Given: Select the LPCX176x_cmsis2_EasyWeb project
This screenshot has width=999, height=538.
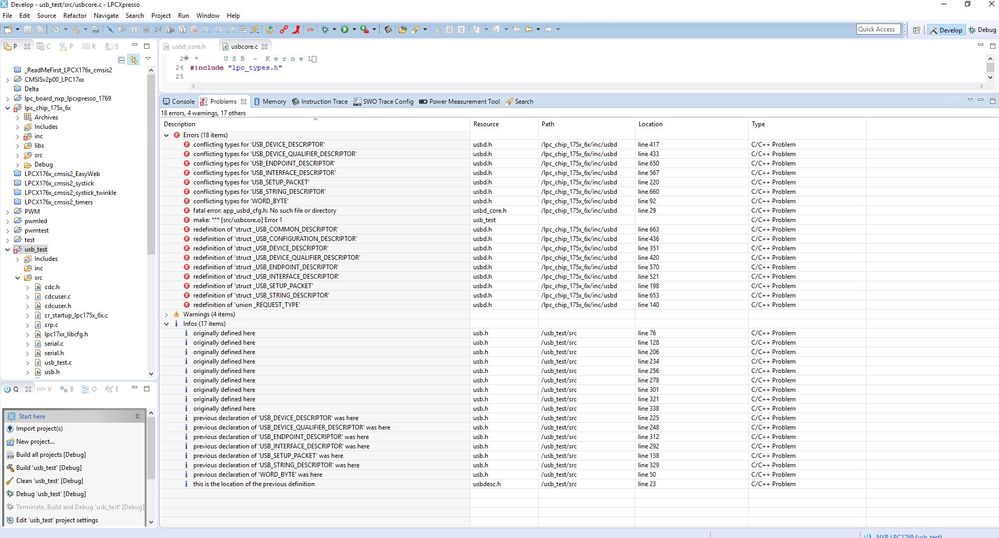Looking at the screenshot, I should 62,174.
